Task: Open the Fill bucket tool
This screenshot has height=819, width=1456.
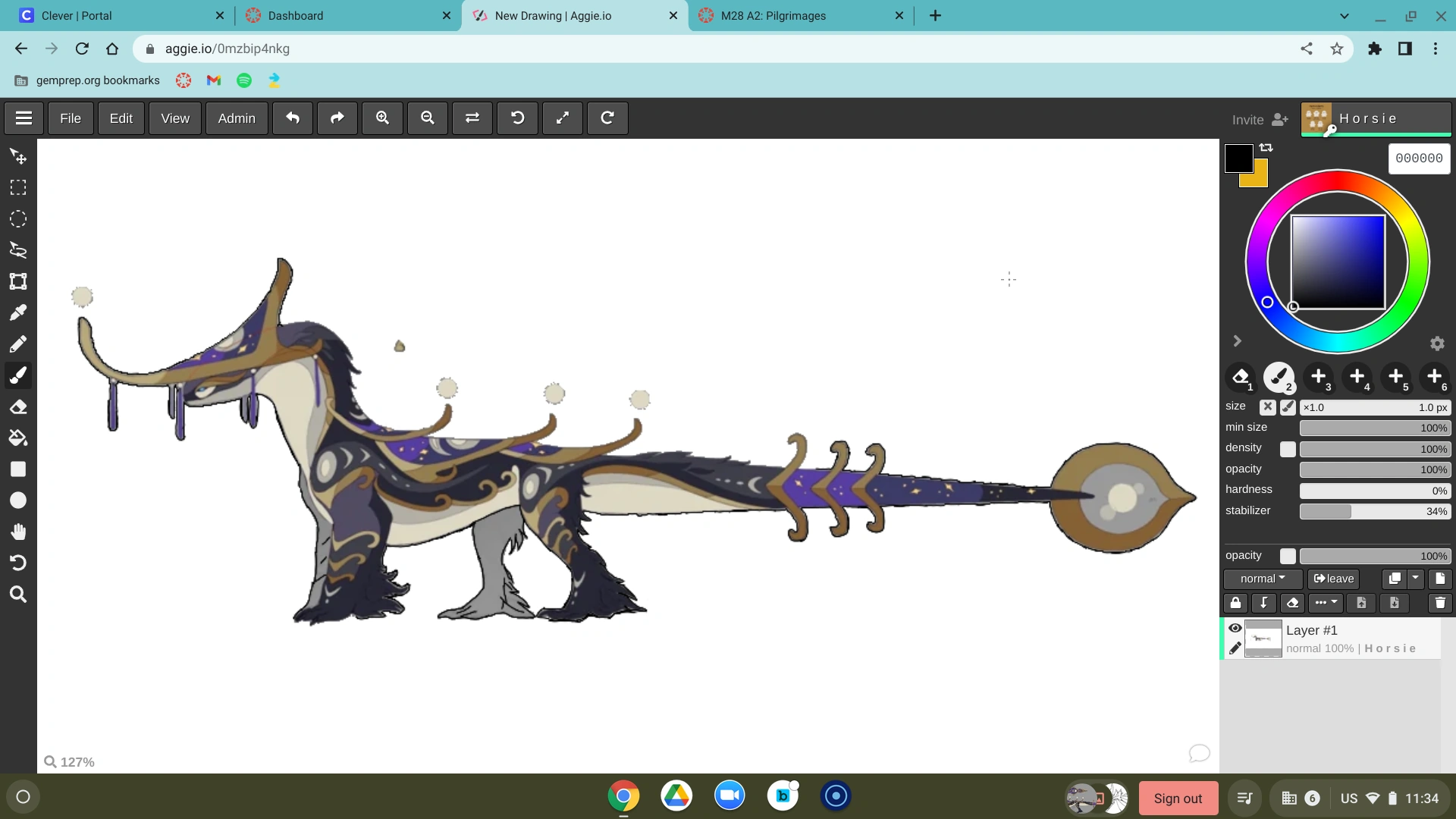Action: click(18, 438)
